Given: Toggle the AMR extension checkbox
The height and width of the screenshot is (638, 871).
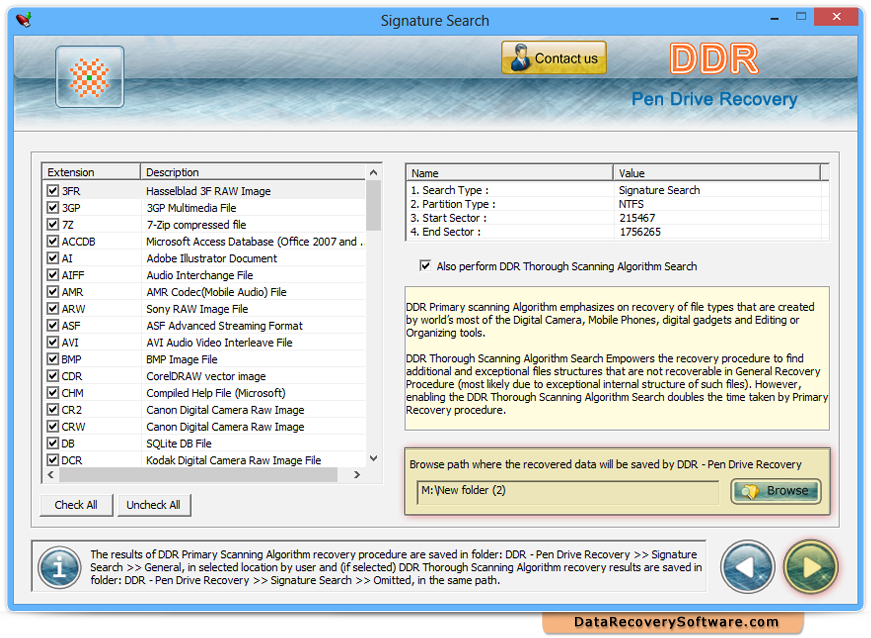Looking at the screenshot, I should point(53,292).
